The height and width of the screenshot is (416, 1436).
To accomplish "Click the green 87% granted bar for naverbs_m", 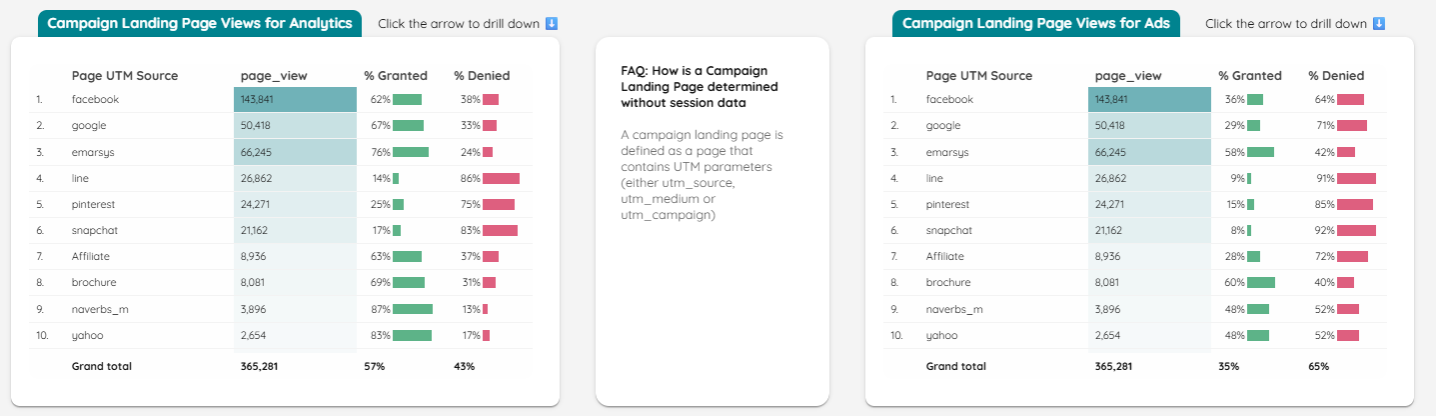I will pyautogui.click(x=413, y=309).
